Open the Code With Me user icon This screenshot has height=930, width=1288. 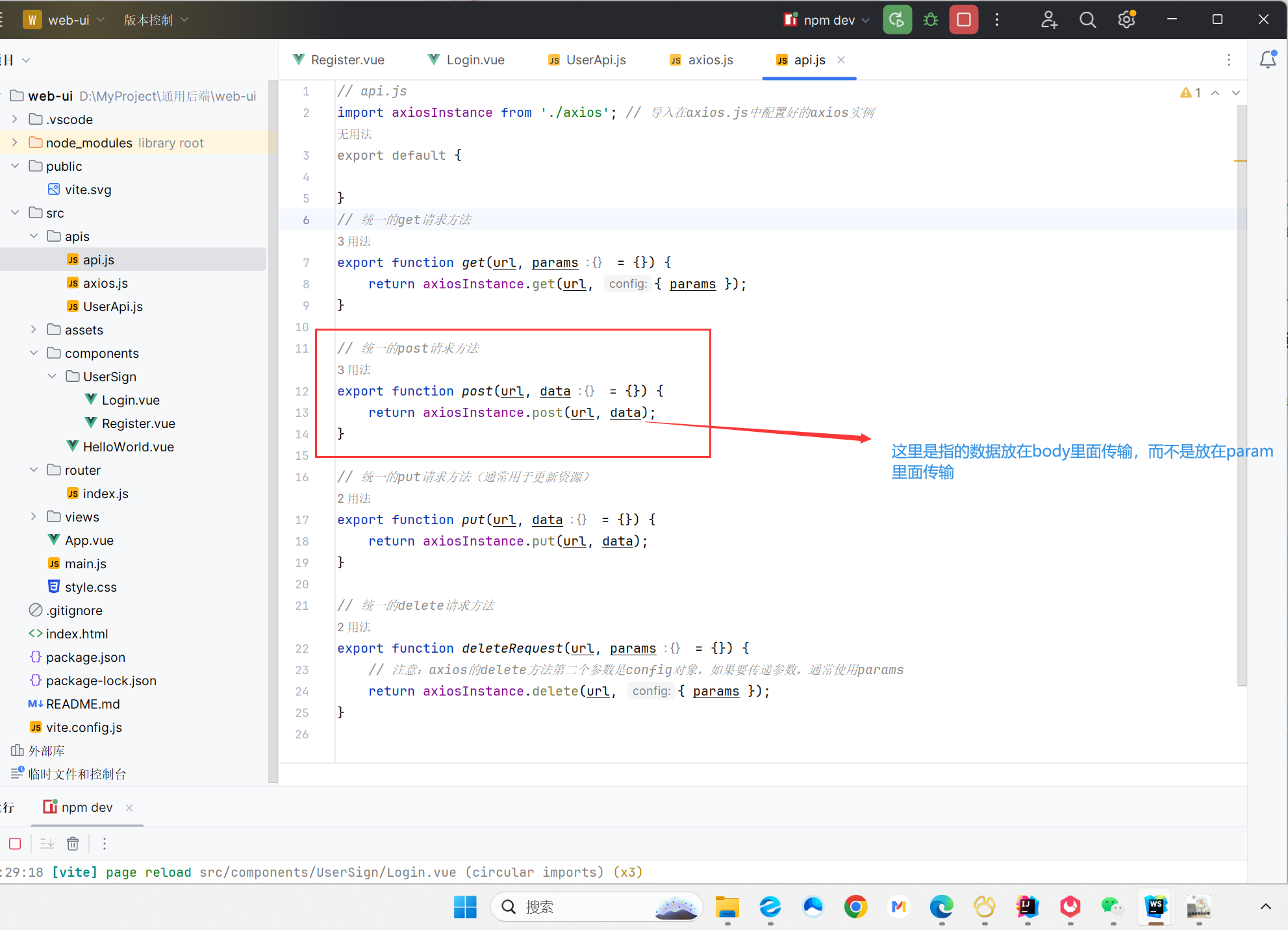1049,20
